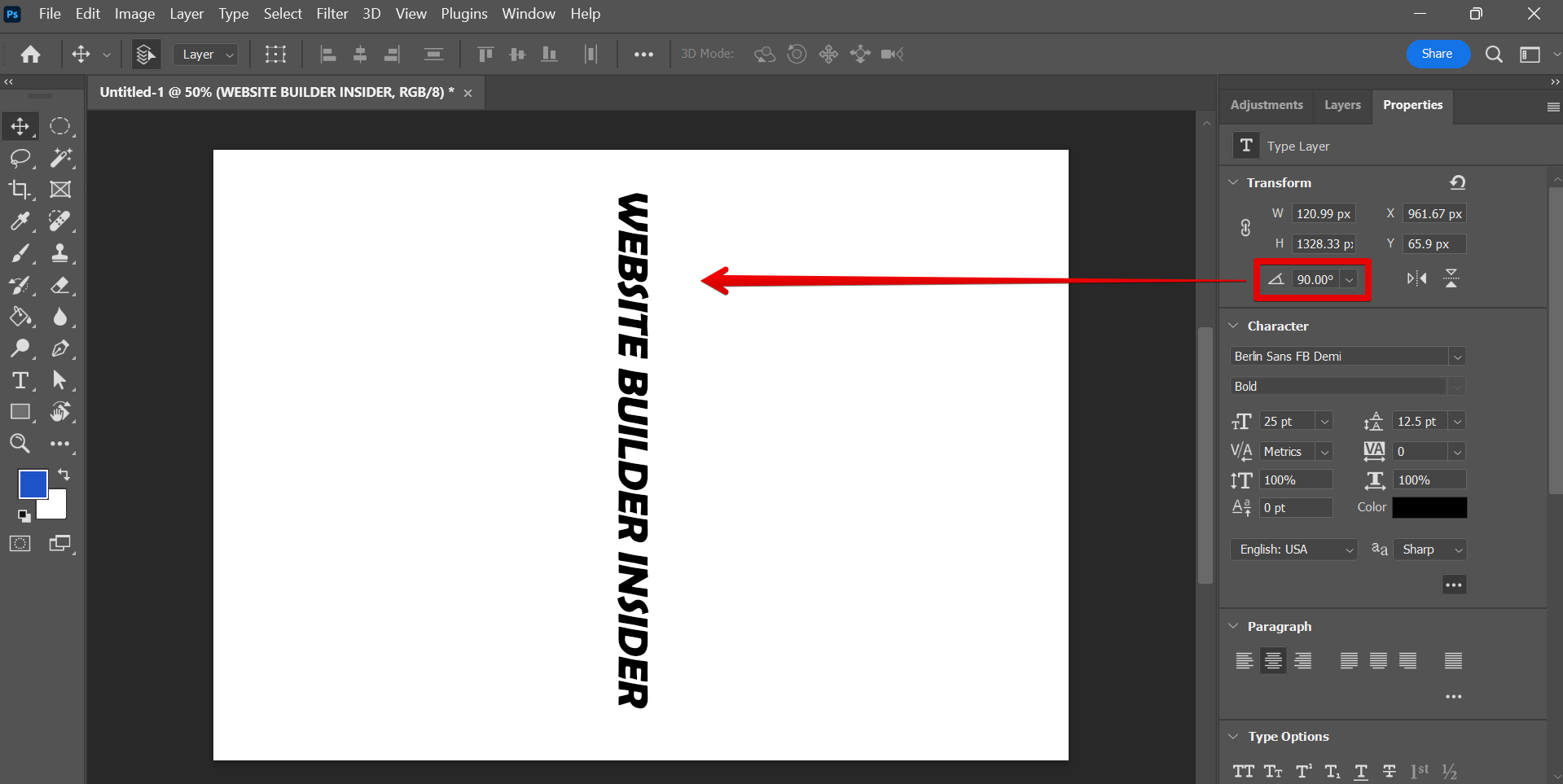This screenshot has width=1563, height=784.
Task: Activate the Zoom tool
Action: 20,444
